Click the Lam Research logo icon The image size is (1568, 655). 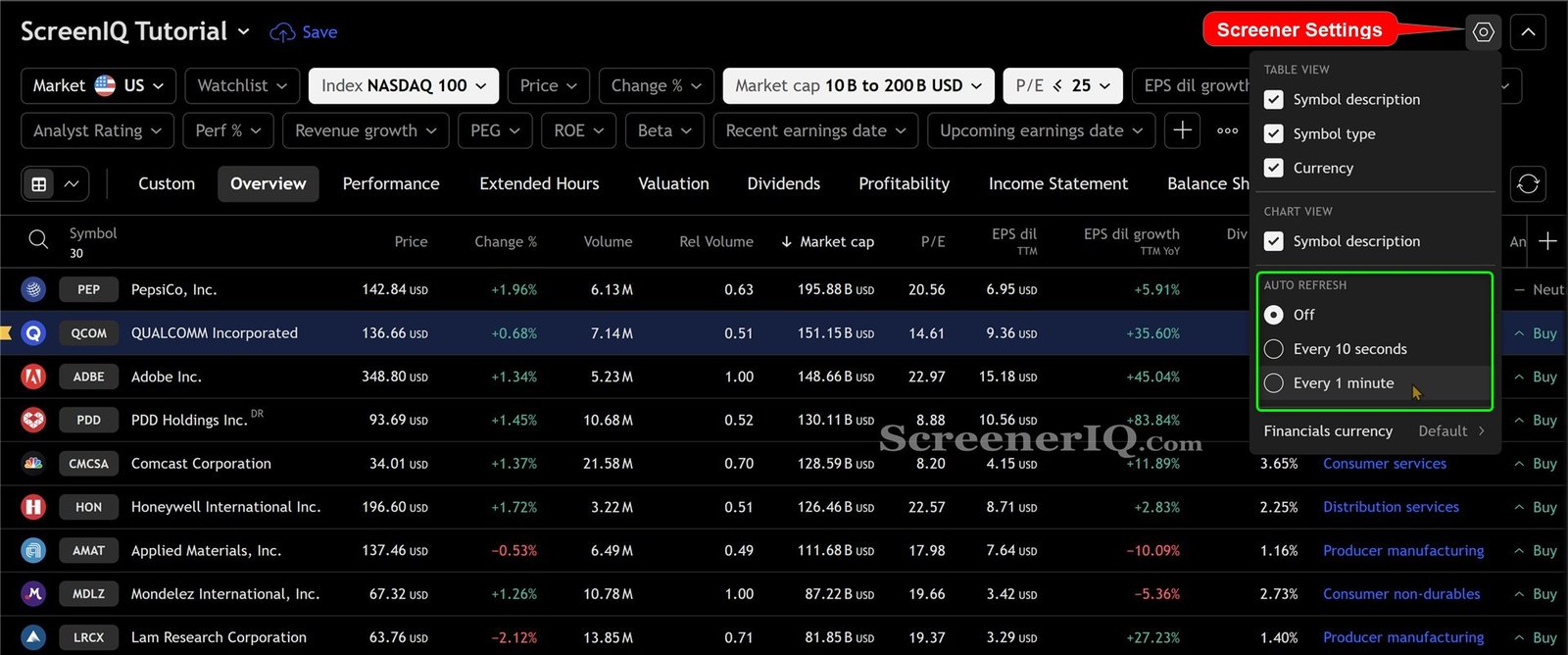coord(33,637)
